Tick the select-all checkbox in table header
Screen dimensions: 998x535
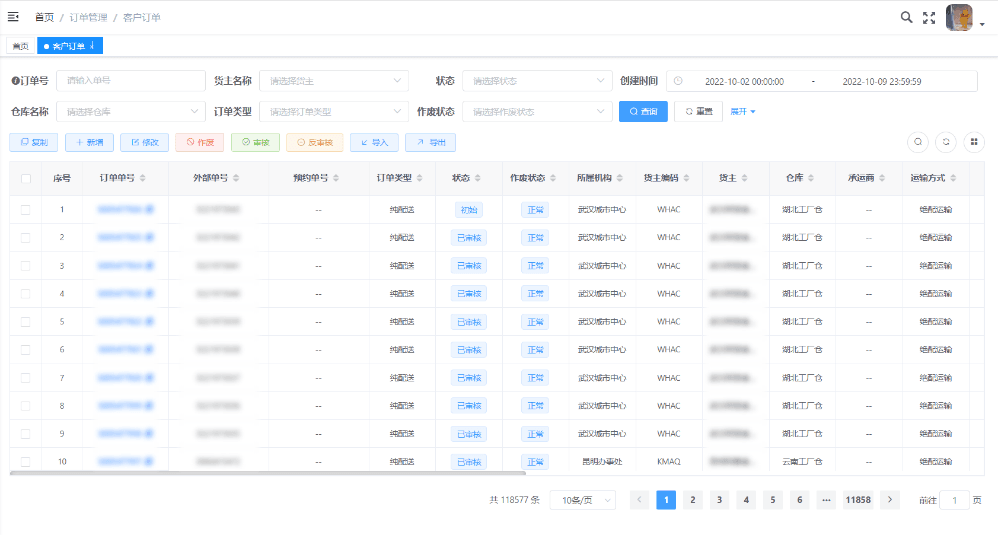point(26,178)
